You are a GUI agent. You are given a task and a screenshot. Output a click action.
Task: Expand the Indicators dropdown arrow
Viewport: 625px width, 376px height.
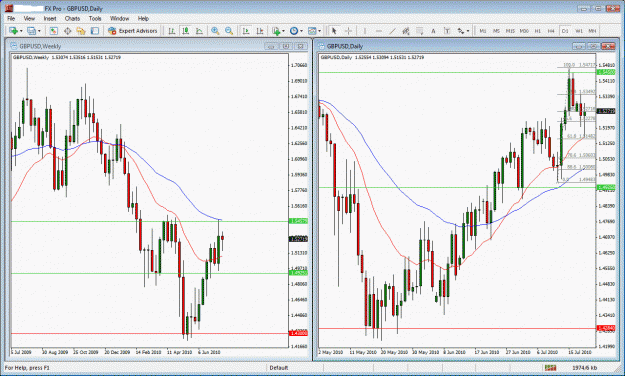click(x=283, y=31)
